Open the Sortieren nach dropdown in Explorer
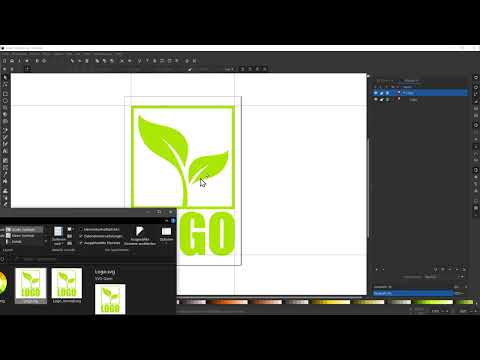 [x=58, y=236]
